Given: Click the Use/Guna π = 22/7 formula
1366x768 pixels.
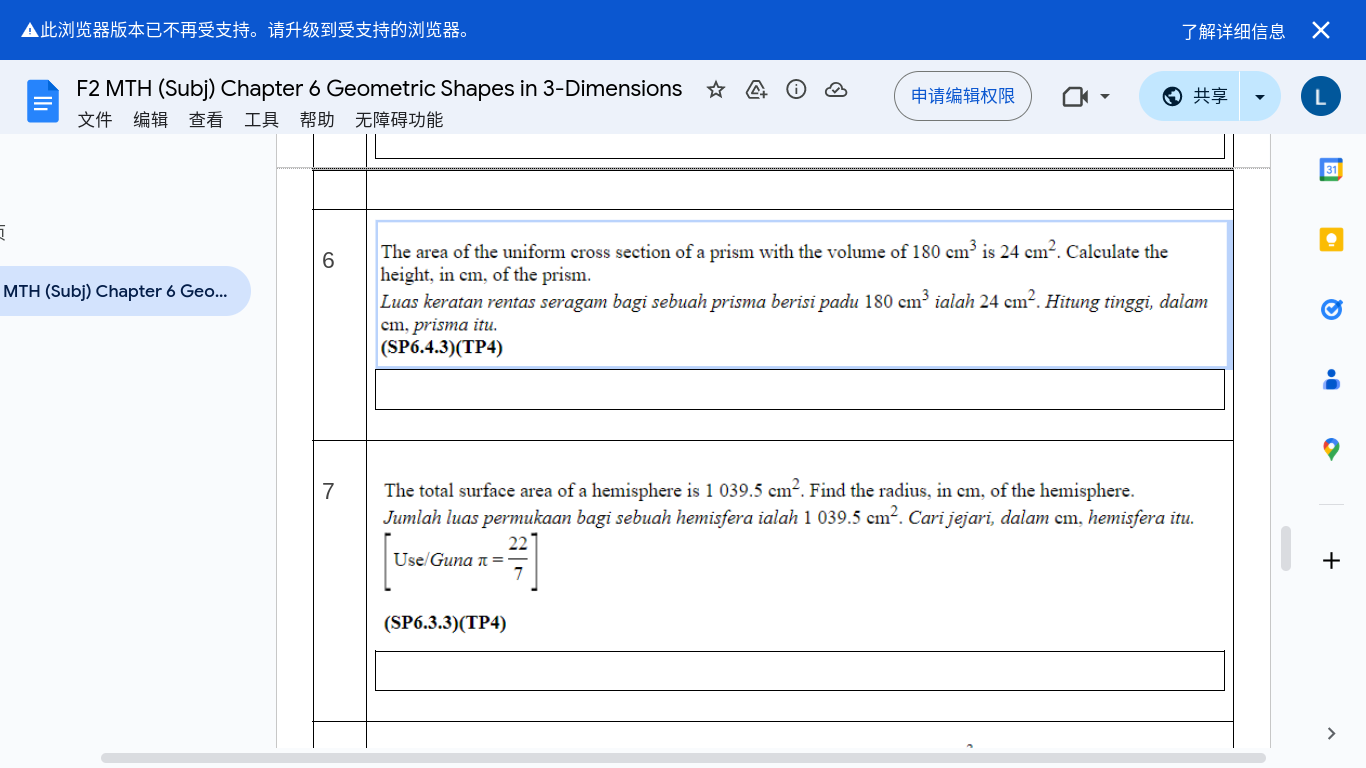Looking at the screenshot, I should pos(462,560).
